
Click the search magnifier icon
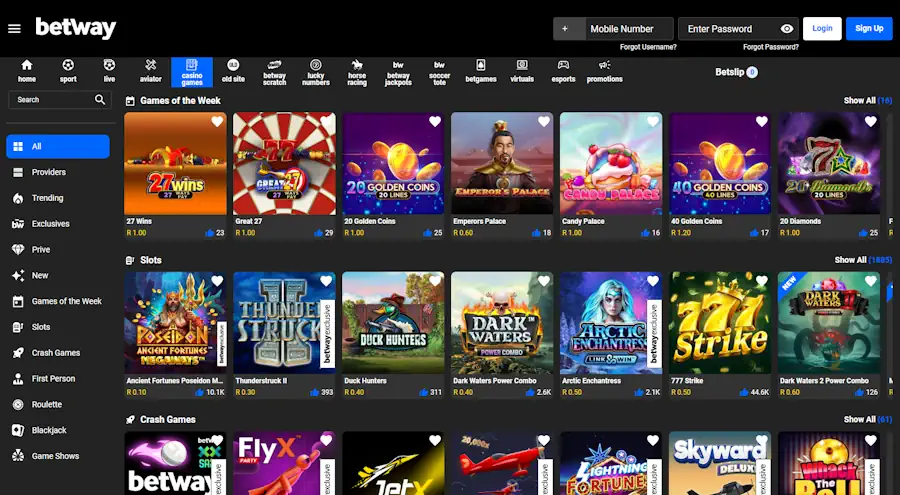(100, 100)
